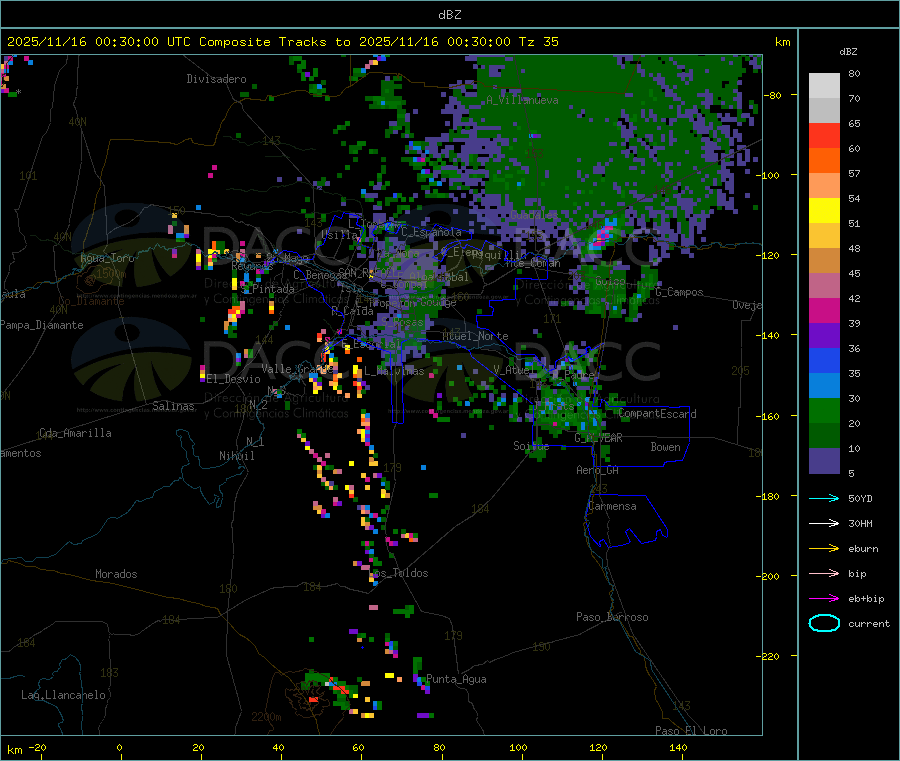This screenshot has height=761, width=900.
Task: Click the 'Morados' map label
Action: tap(116, 574)
